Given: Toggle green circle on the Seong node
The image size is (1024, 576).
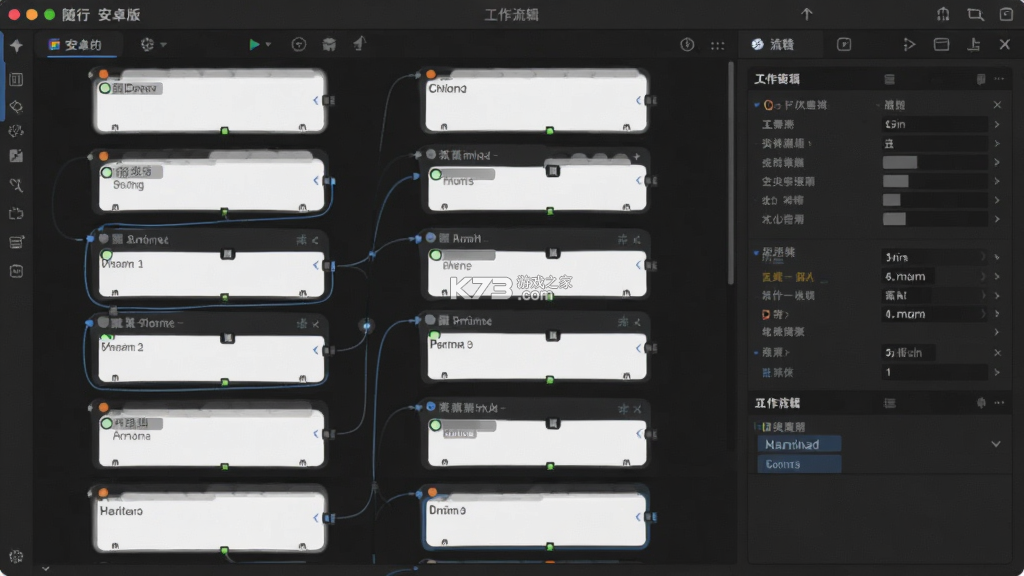Looking at the screenshot, I should coord(107,172).
